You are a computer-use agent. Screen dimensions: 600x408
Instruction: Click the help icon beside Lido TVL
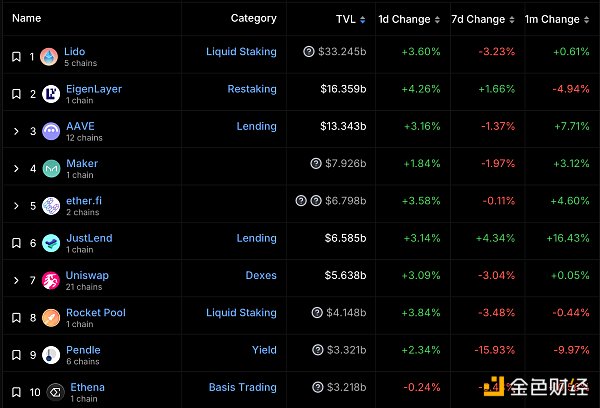[308, 52]
